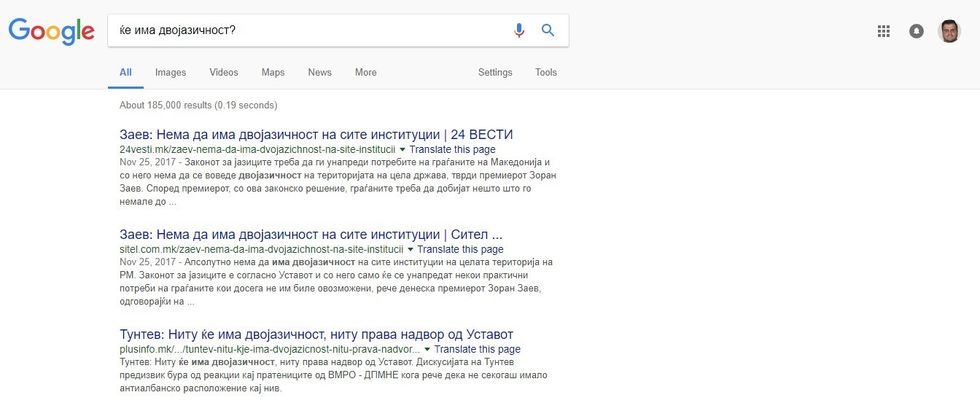The height and width of the screenshot is (413, 980).
Task: Switch to the News tab
Action: [319, 72]
